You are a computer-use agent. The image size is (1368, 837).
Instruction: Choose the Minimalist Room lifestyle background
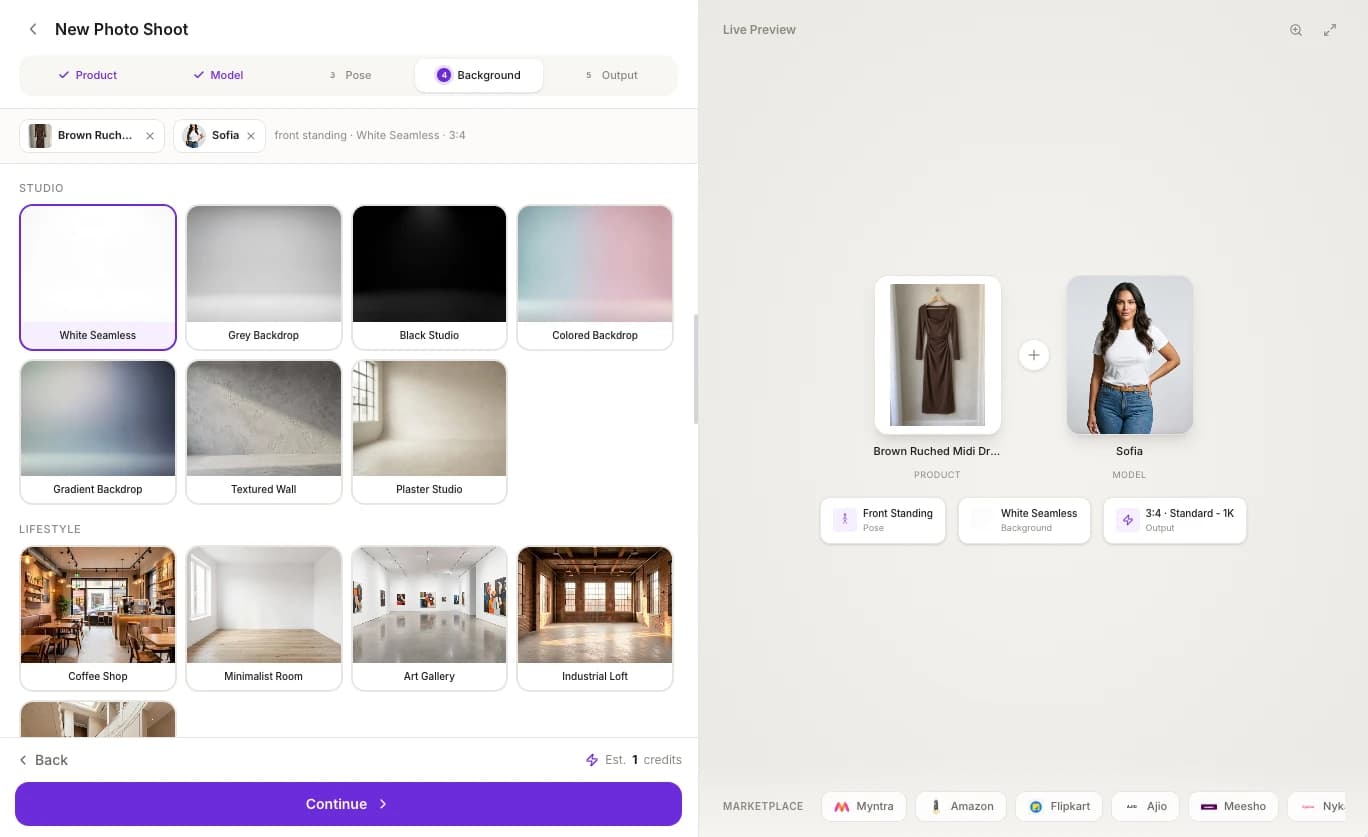tap(264, 618)
